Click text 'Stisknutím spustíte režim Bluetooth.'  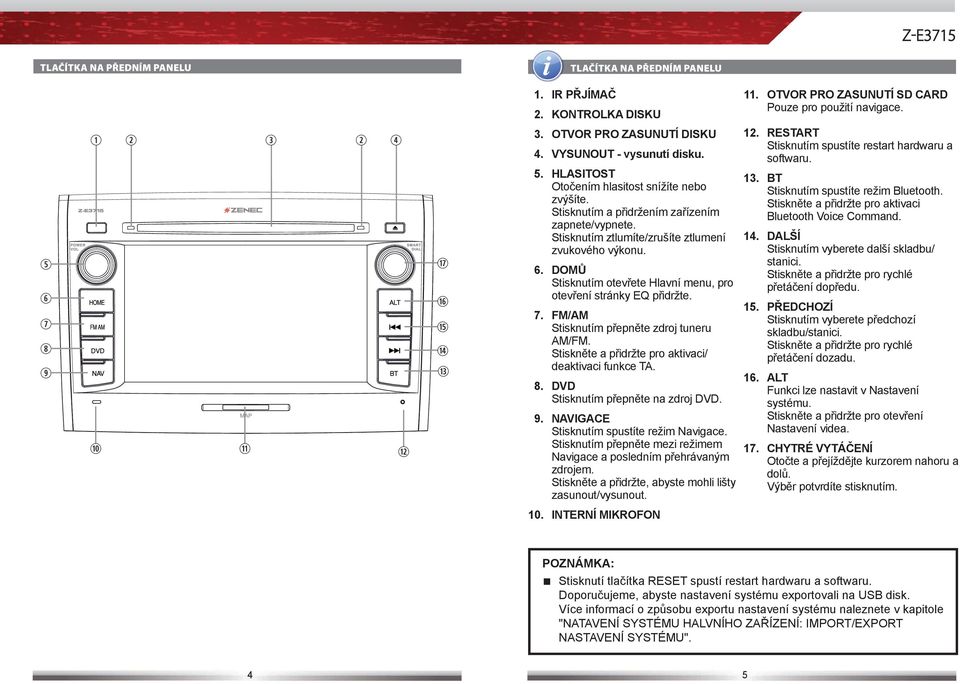tap(855, 191)
